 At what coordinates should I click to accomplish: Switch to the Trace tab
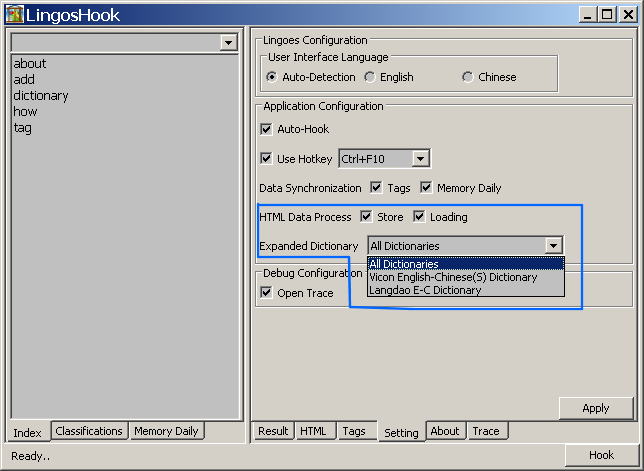coord(486,431)
